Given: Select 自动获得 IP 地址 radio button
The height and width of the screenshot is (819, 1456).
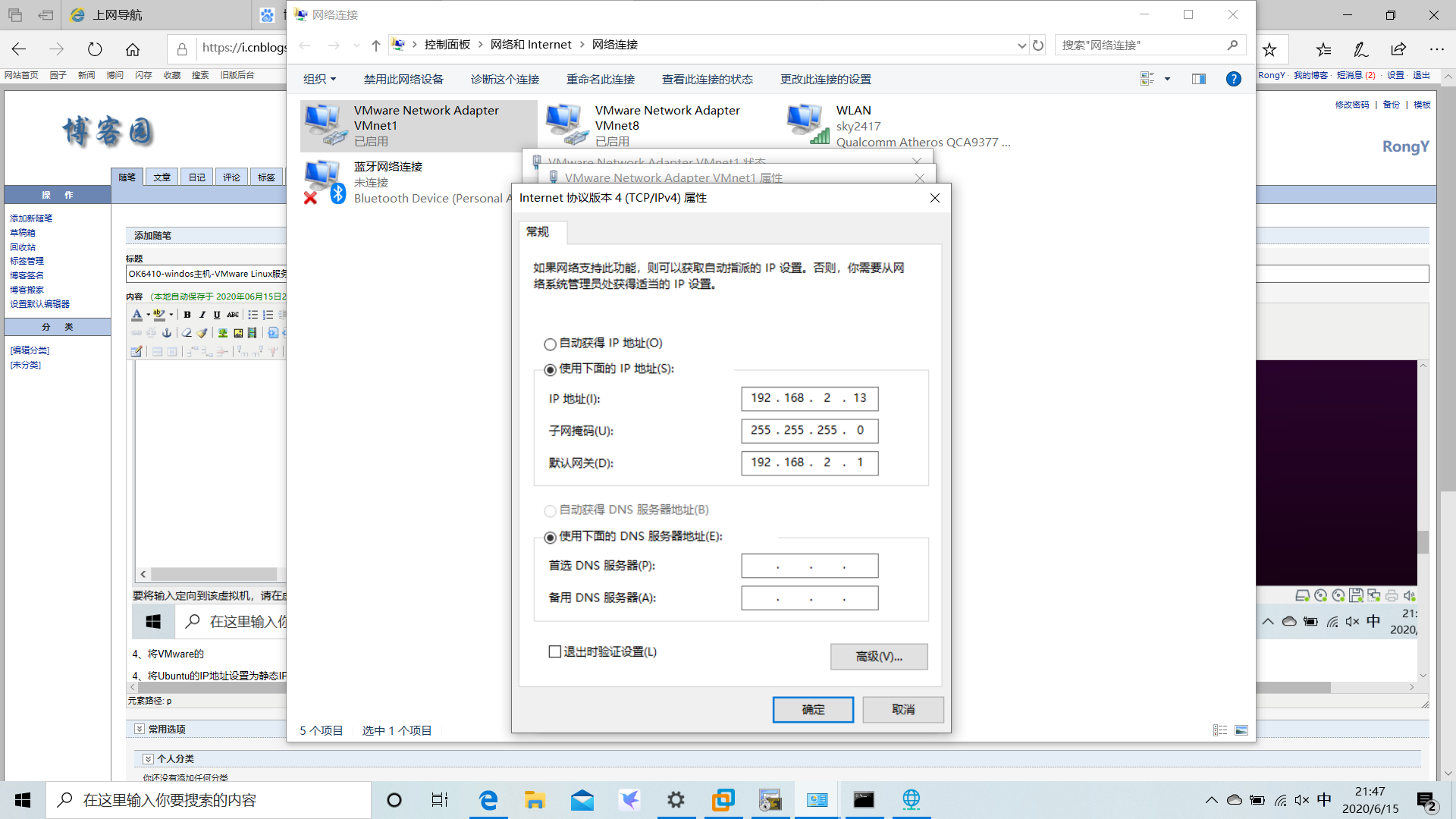Looking at the screenshot, I should 551,344.
